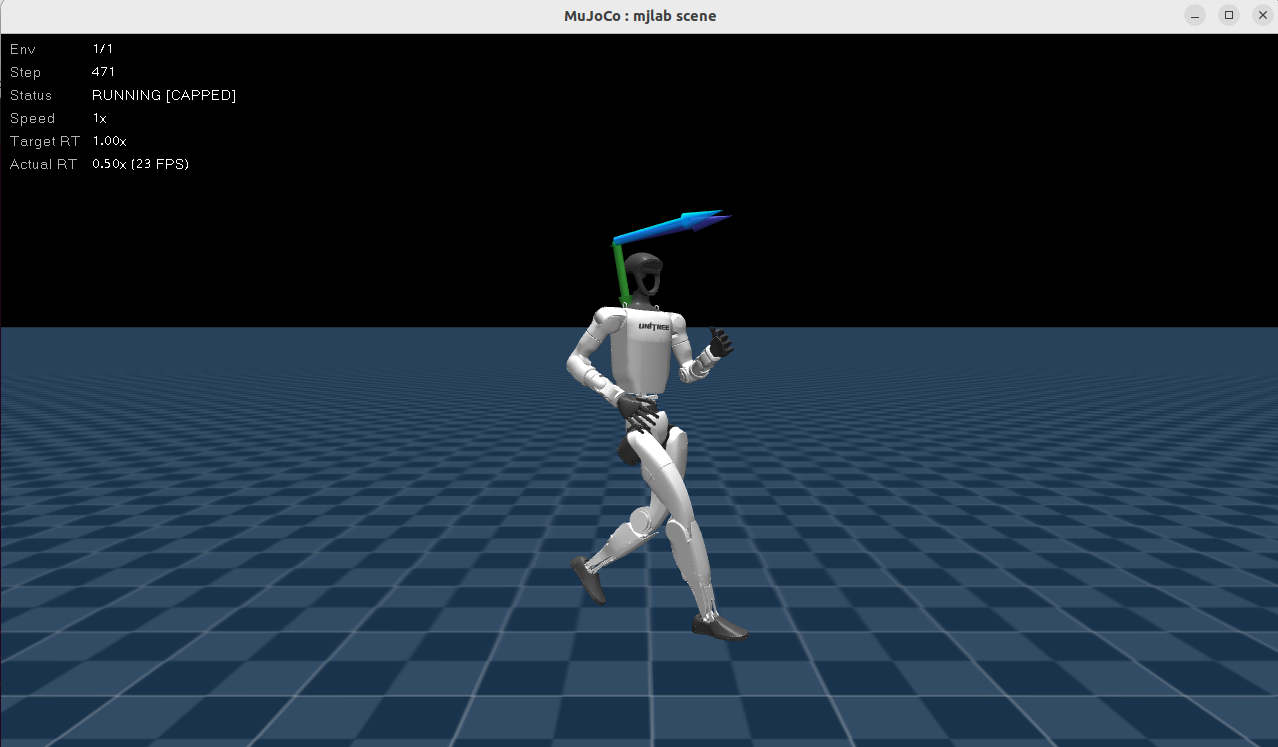This screenshot has width=1278, height=747.
Task: Click the "Target RT" label
Action: click(x=45, y=141)
